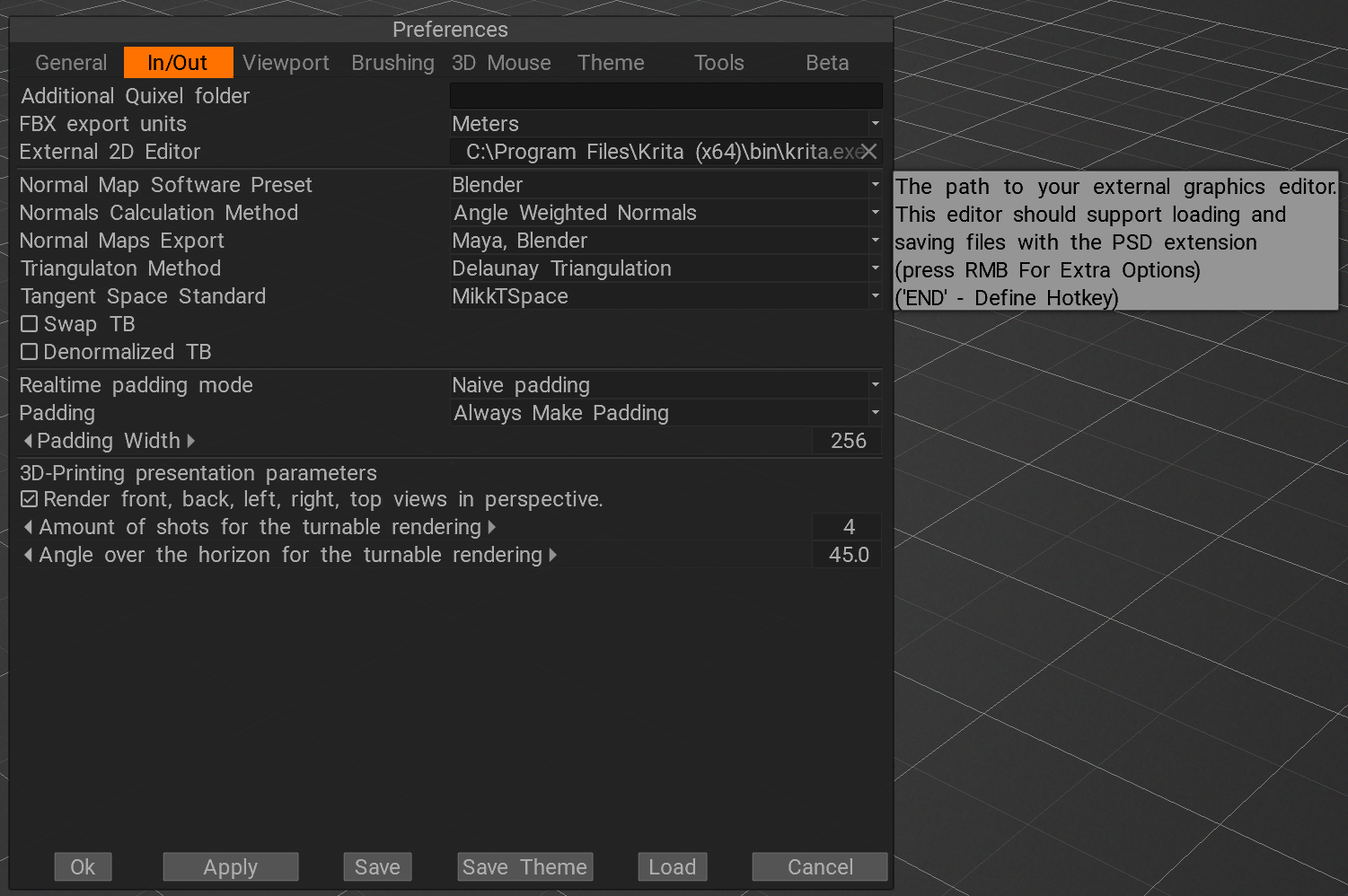Switch to the Viewport tab
The width and height of the screenshot is (1348, 896).
click(x=286, y=63)
